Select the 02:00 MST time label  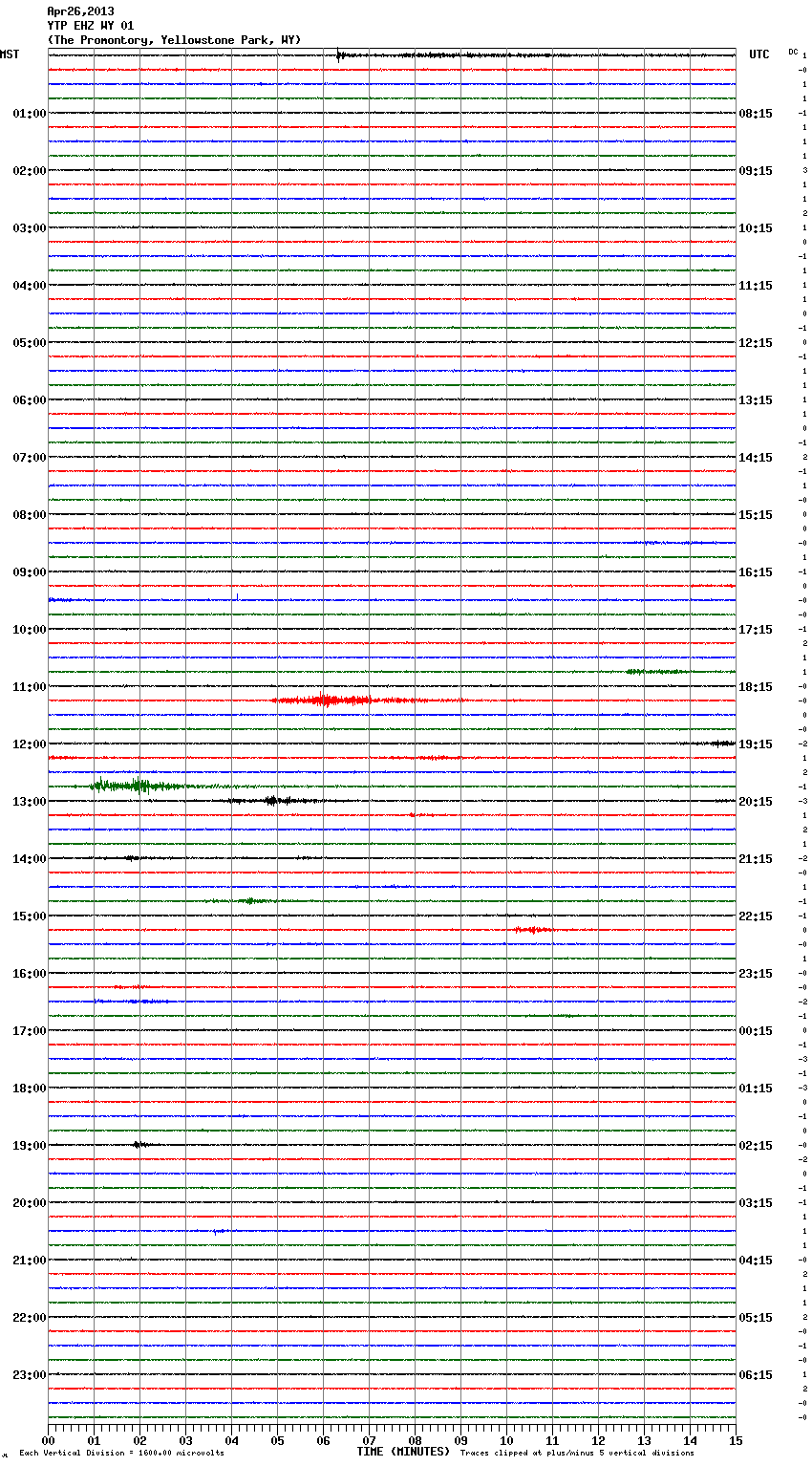tap(30, 171)
